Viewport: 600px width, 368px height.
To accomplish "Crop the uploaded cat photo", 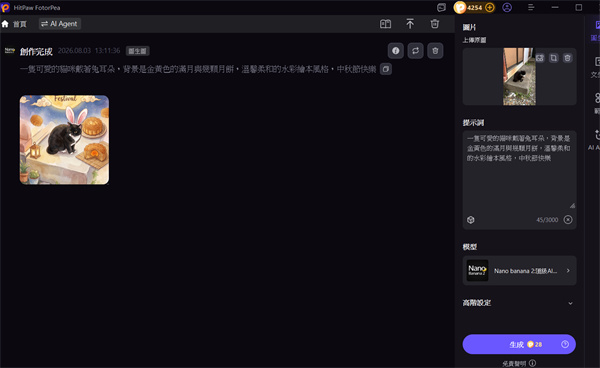I will (x=554, y=58).
